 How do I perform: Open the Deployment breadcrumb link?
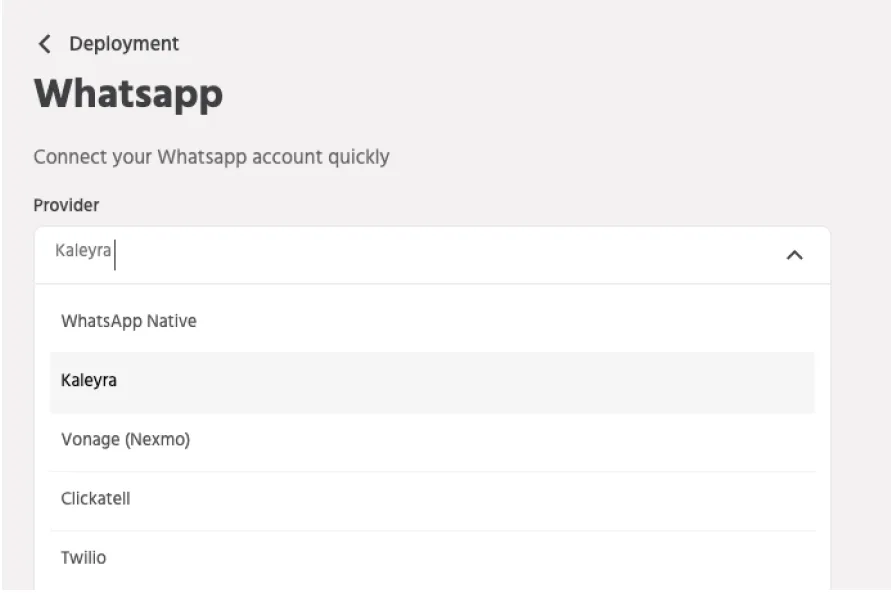[124, 44]
